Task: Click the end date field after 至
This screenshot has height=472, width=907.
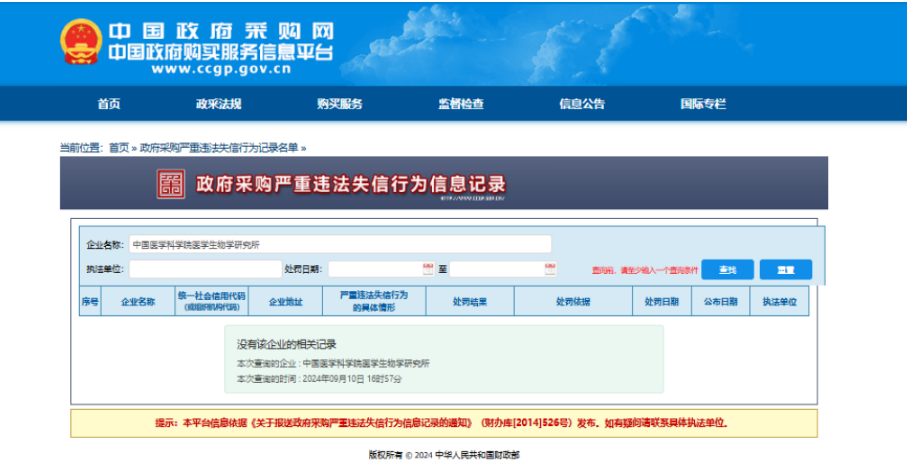Action: pos(503,269)
